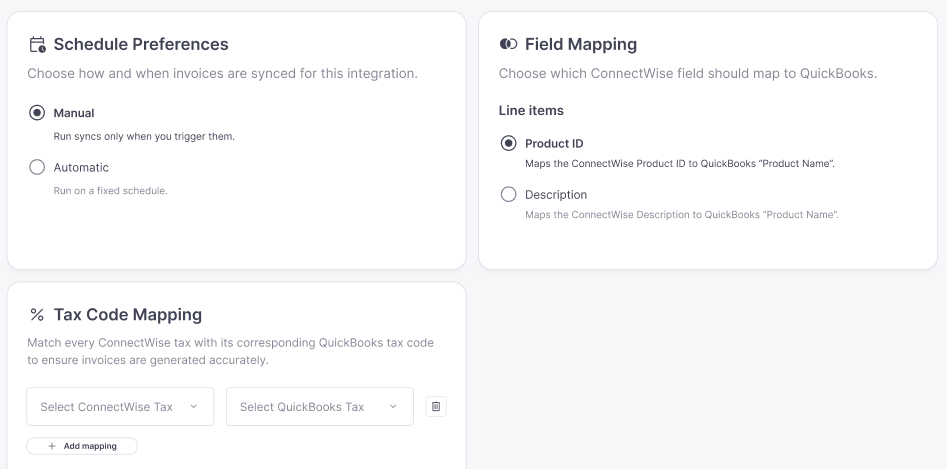The image size is (947, 469).
Task: Click the Field Mapping overlapping circles icon
Action: (x=509, y=44)
